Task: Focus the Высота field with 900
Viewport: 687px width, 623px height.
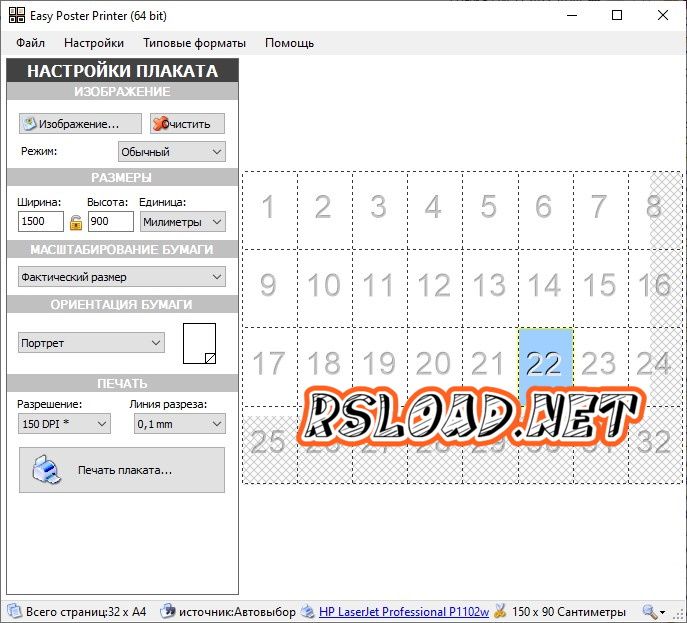Action: (x=111, y=221)
